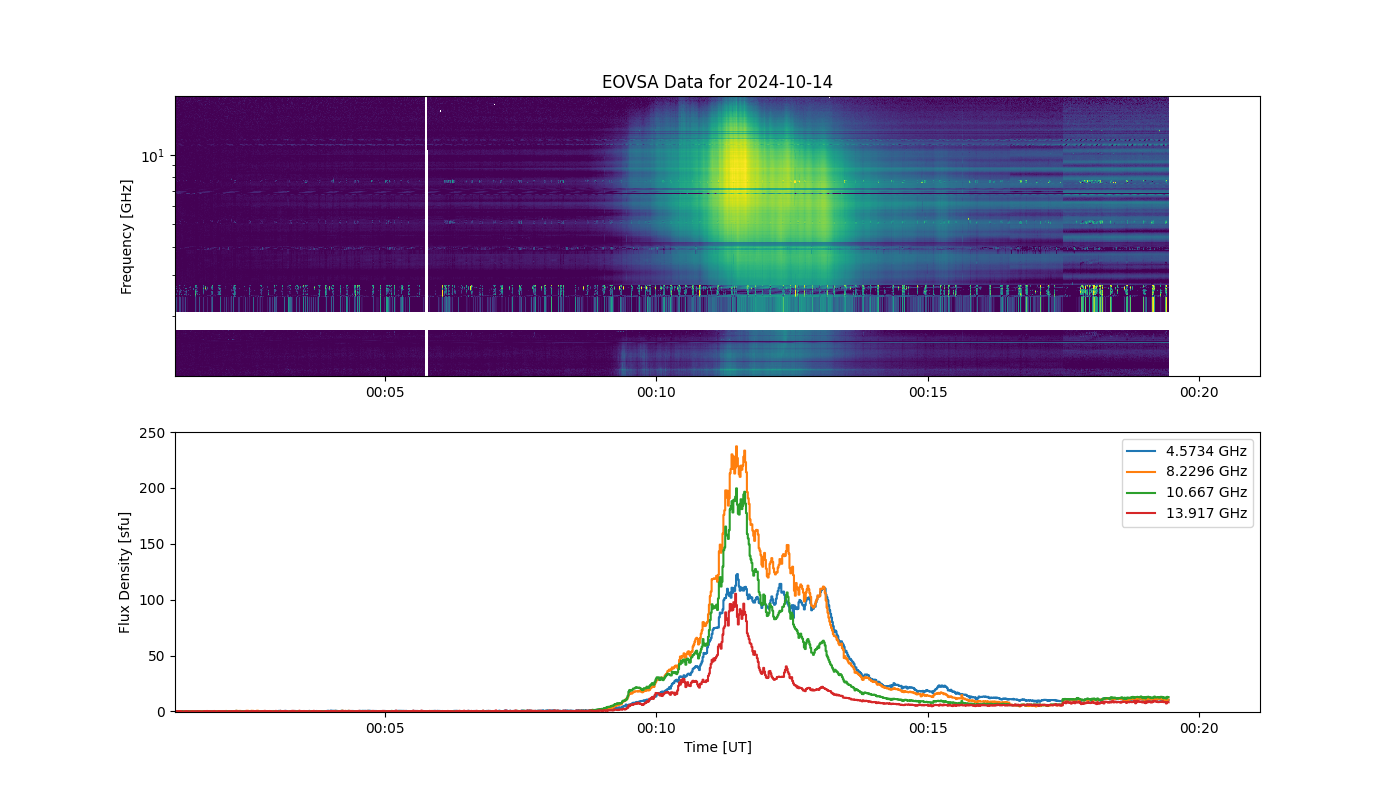Click 00:10 tick label under flux plot
The height and width of the screenshot is (800, 1400).
coord(656,728)
